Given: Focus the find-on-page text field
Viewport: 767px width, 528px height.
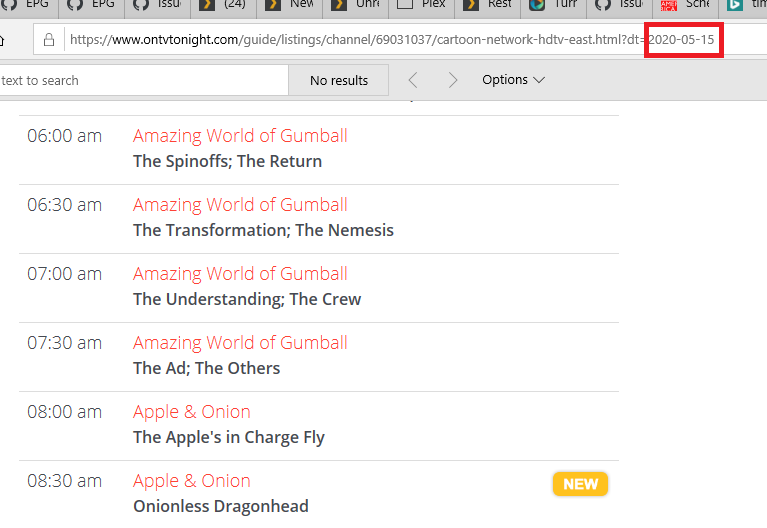Looking at the screenshot, I should 142,80.
